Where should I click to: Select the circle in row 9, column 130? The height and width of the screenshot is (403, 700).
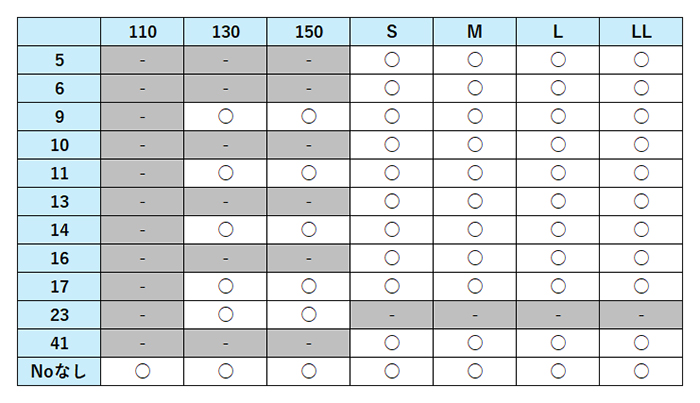tap(226, 117)
